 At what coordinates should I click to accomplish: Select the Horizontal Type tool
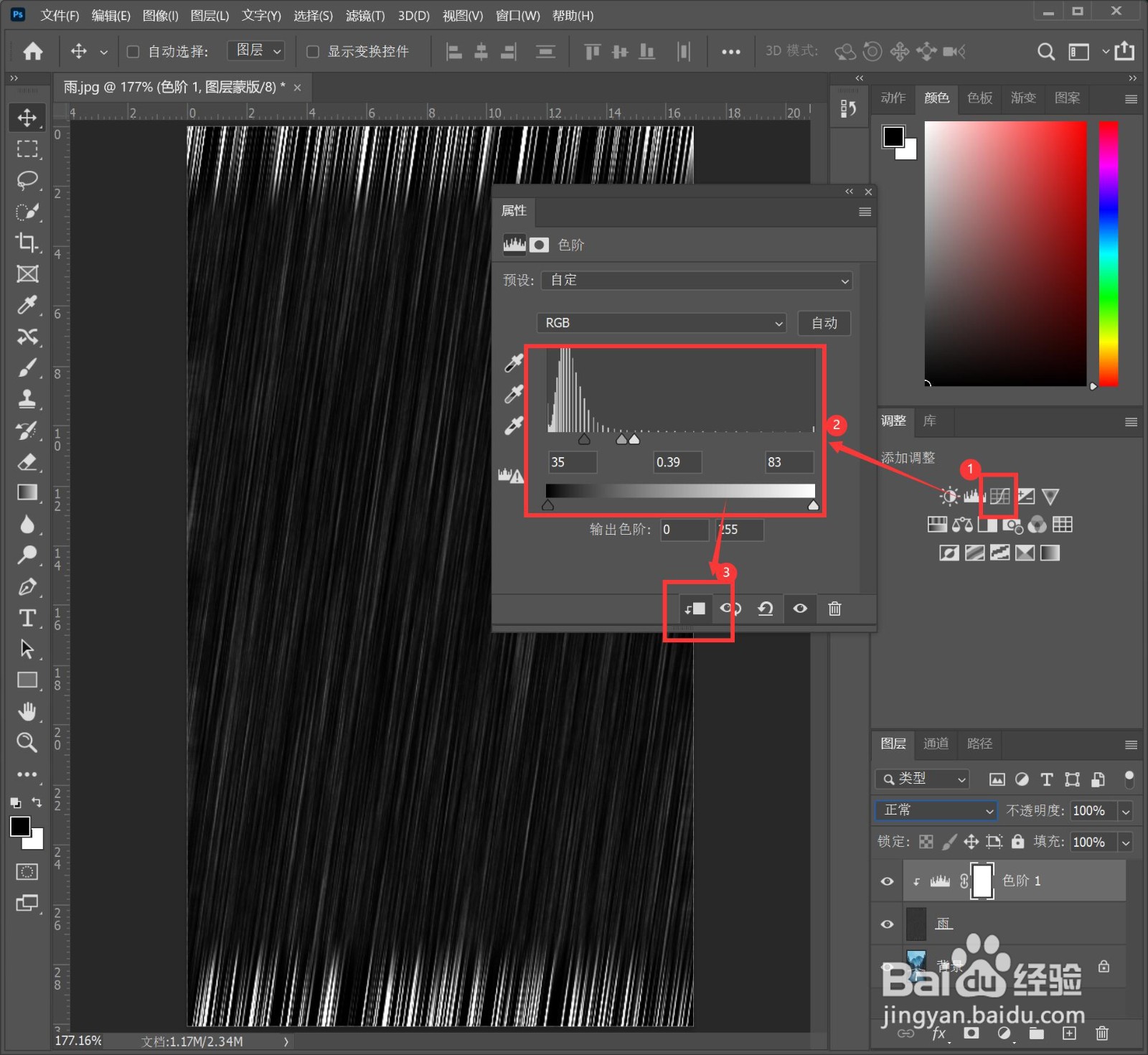click(x=27, y=618)
